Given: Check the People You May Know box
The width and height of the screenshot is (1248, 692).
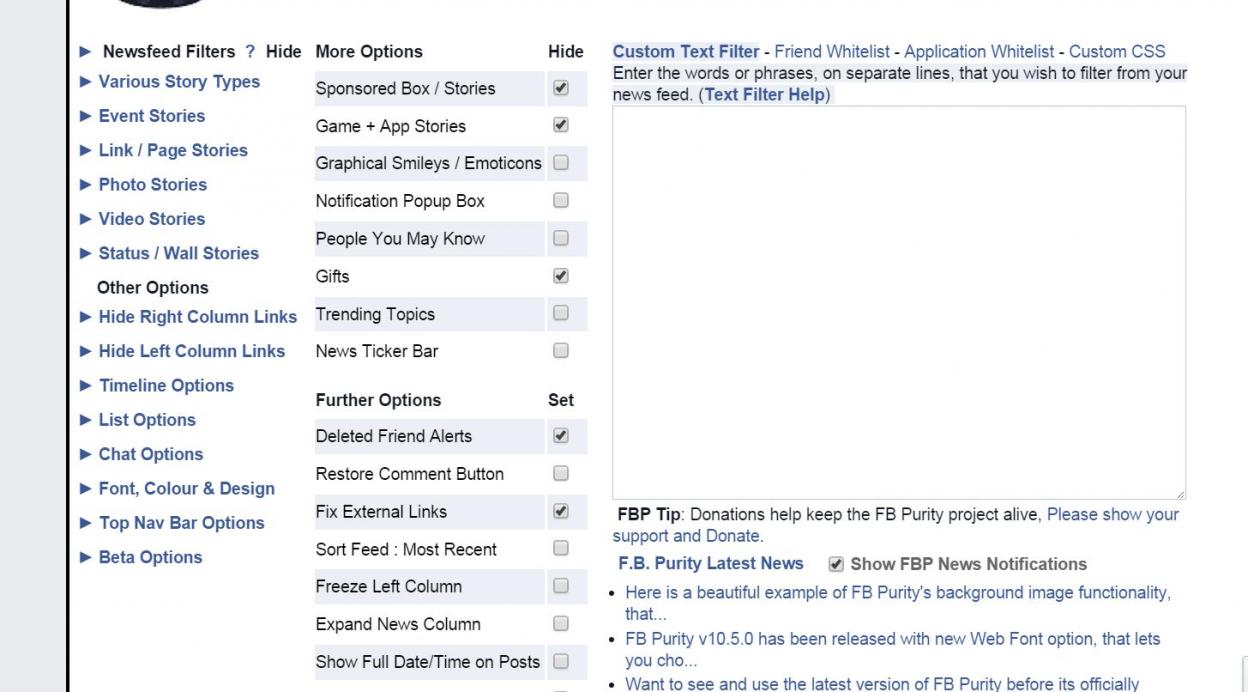Looking at the screenshot, I should [x=561, y=238].
